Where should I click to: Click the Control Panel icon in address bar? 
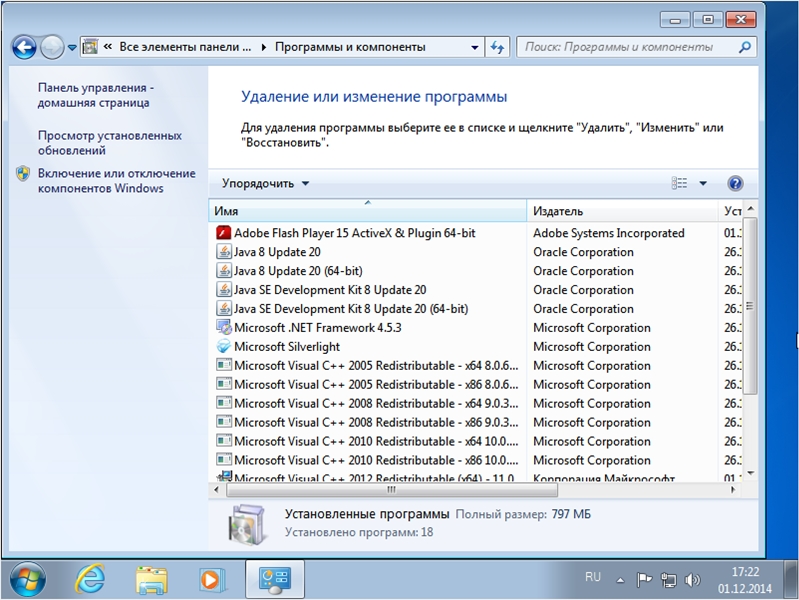pyautogui.click(x=90, y=47)
